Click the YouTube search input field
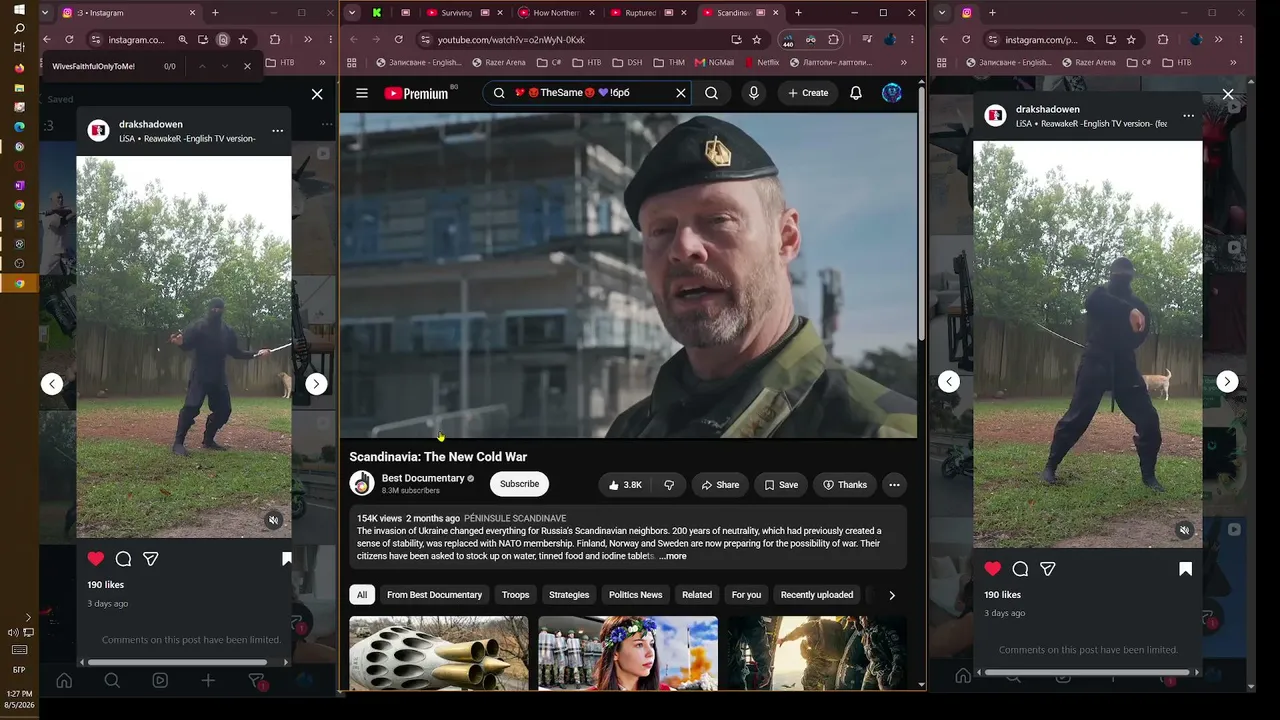1280x720 pixels. coord(586,93)
